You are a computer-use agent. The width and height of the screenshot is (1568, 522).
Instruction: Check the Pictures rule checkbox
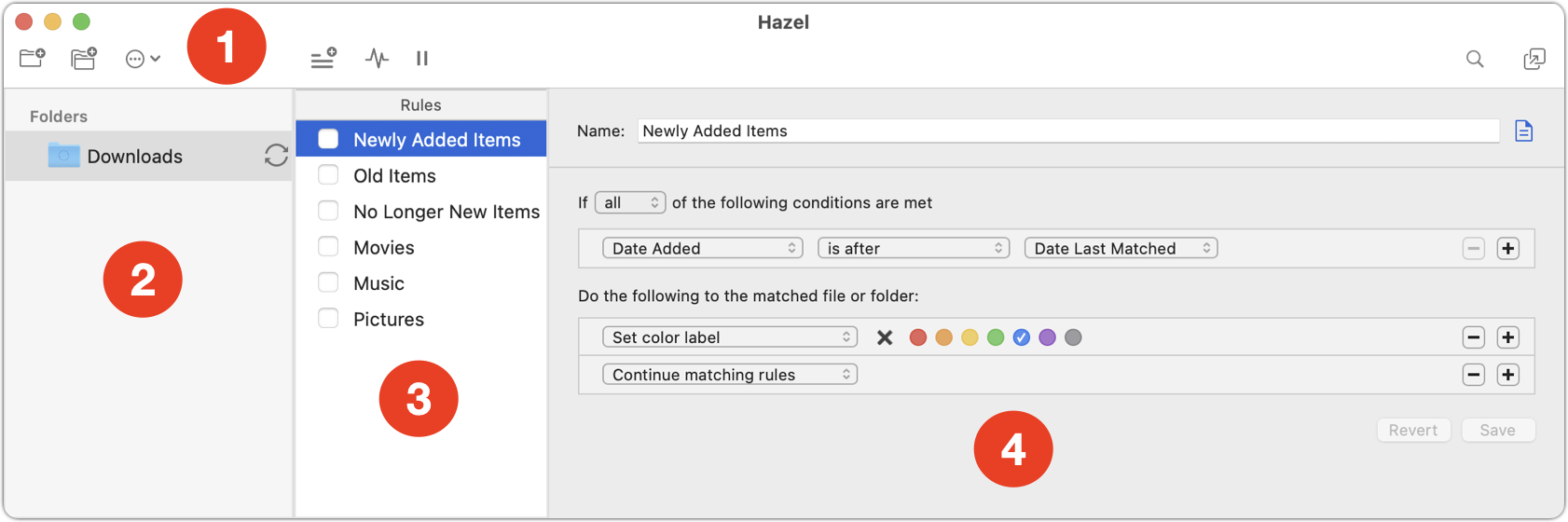[328, 319]
